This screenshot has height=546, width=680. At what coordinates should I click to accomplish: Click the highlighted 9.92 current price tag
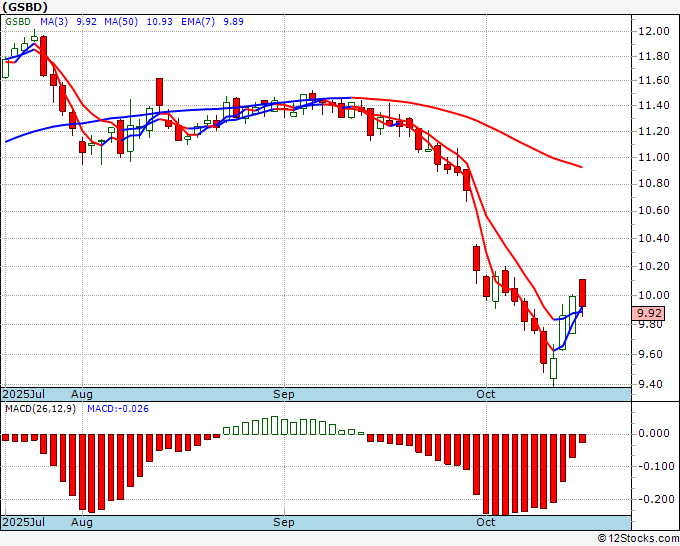pyautogui.click(x=648, y=313)
